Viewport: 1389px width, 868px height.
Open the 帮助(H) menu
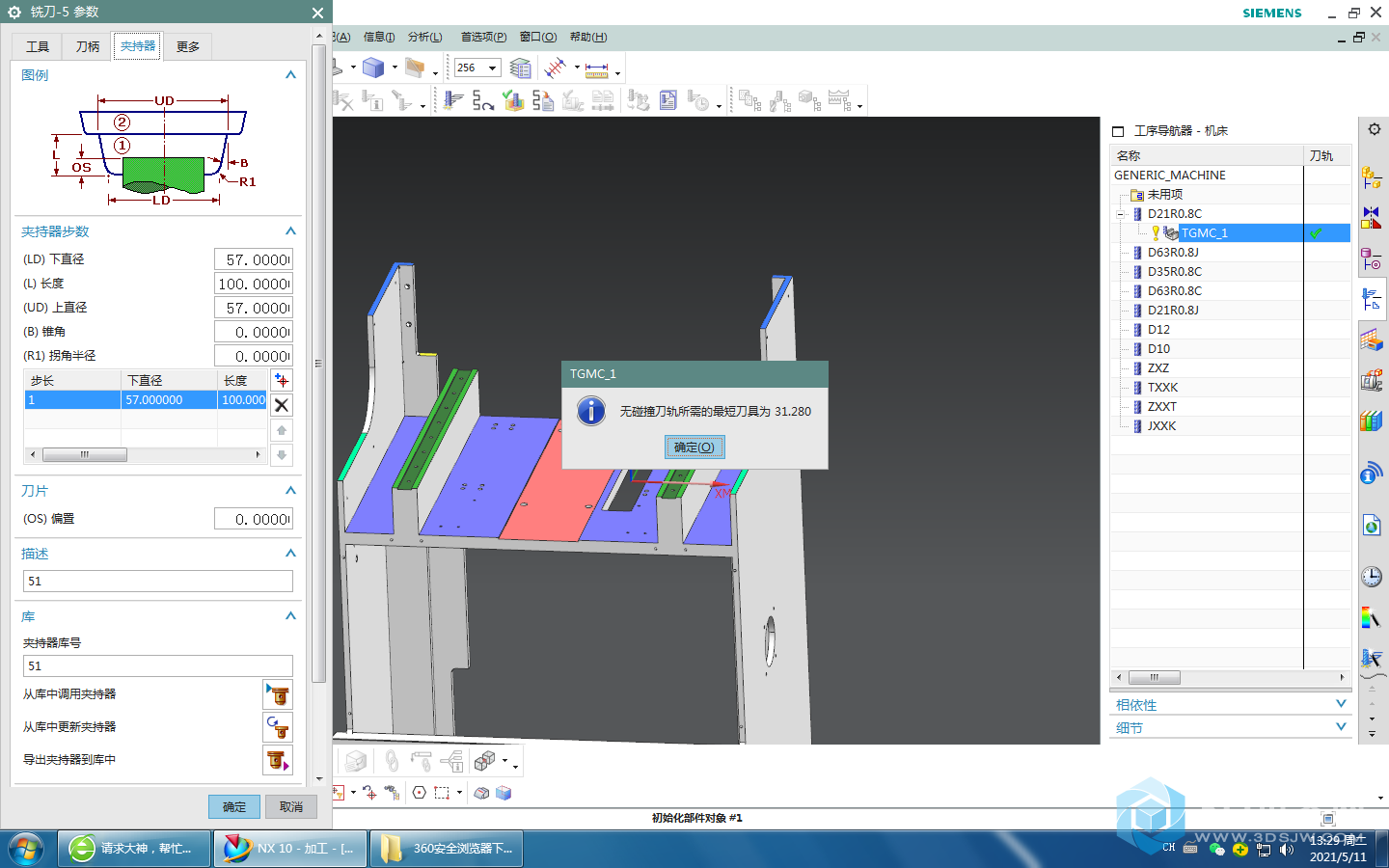[588, 37]
